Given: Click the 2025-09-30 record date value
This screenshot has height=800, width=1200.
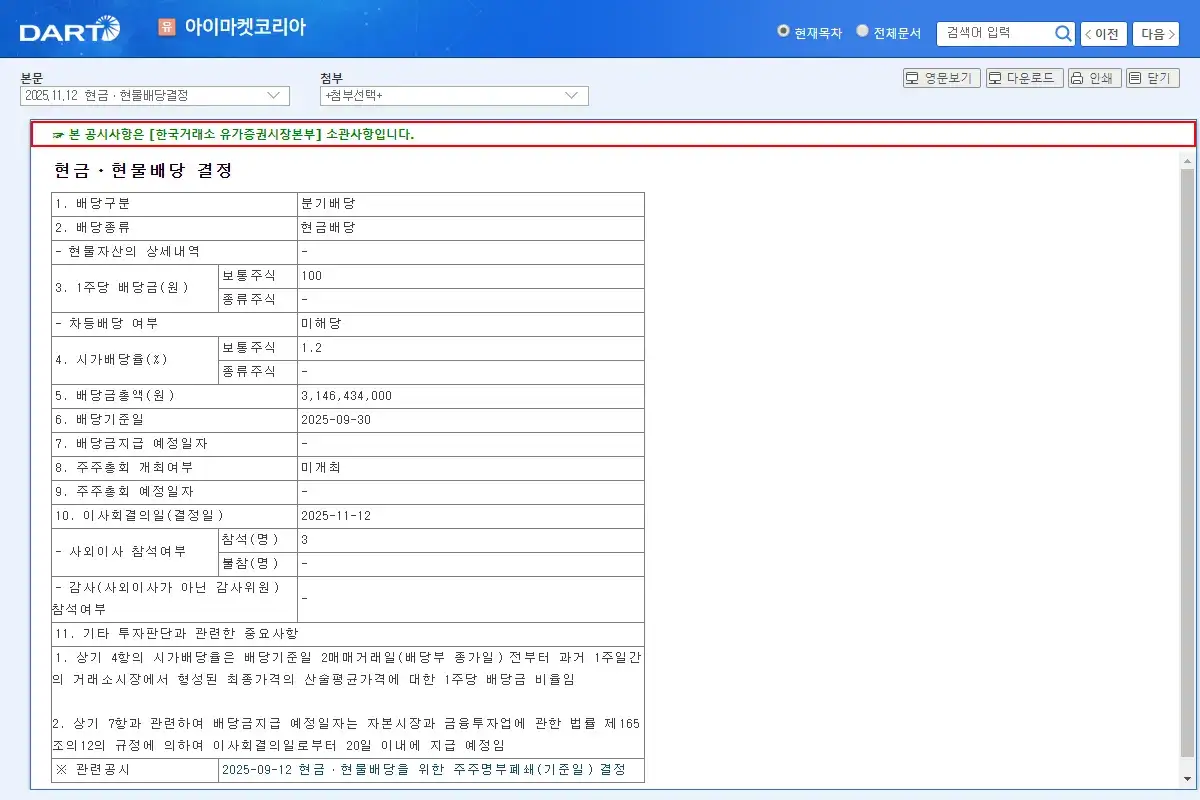Looking at the screenshot, I should pos(336,420).
